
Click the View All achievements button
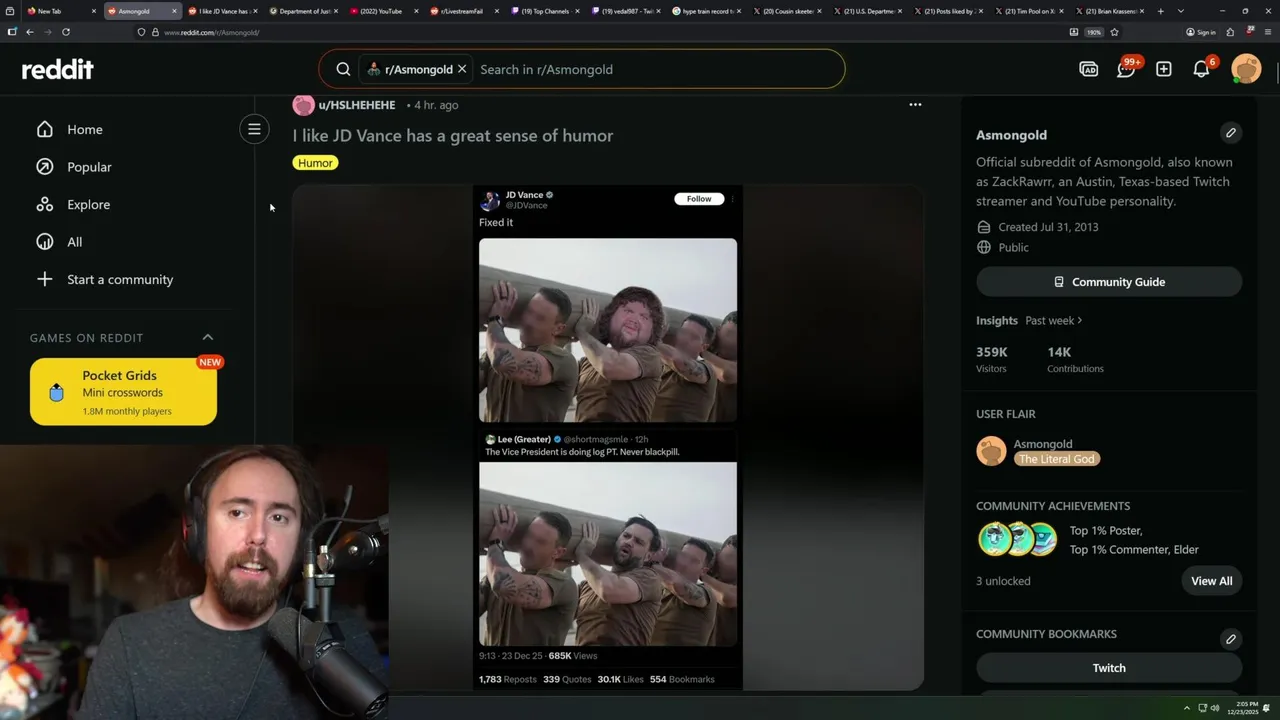tap(1211, 581)
